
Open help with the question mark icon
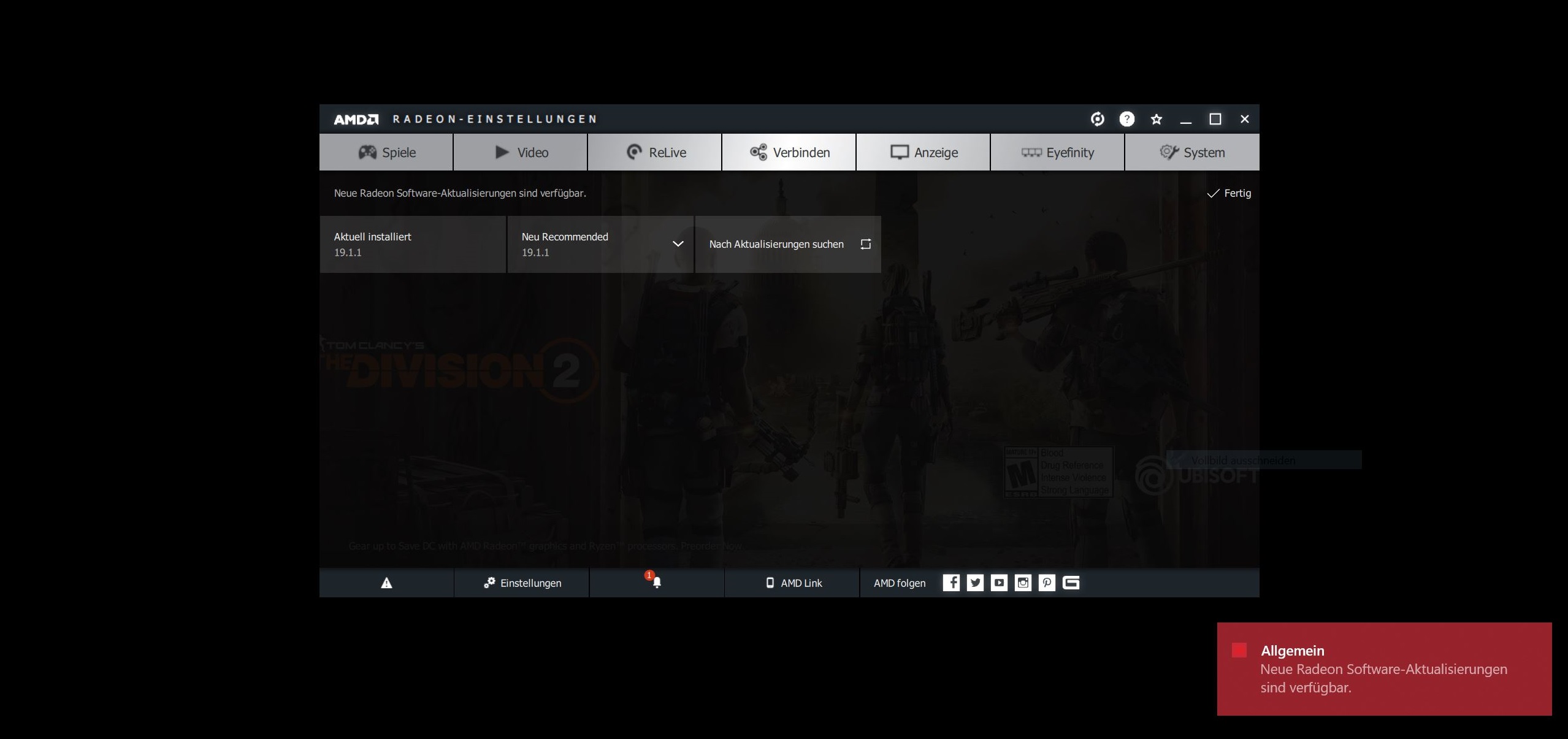click(x=1126, y=119)
